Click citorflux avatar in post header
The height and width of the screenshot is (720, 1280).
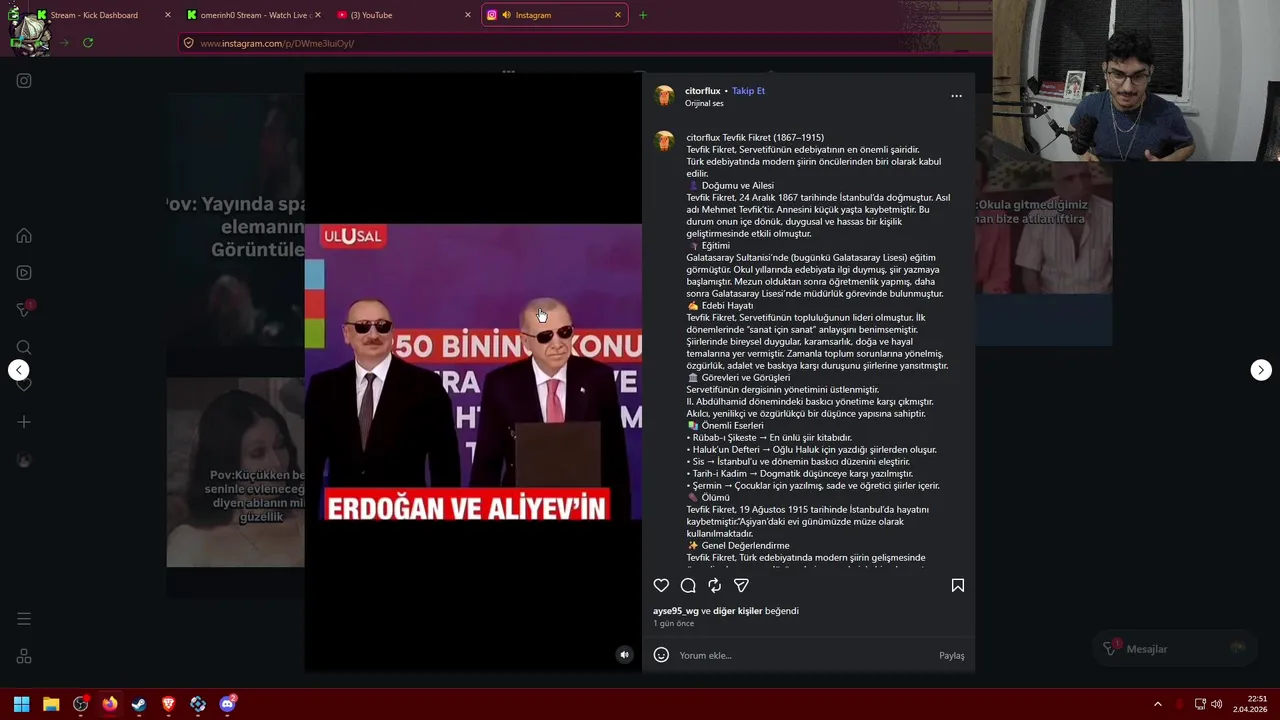tap(664, 96)
